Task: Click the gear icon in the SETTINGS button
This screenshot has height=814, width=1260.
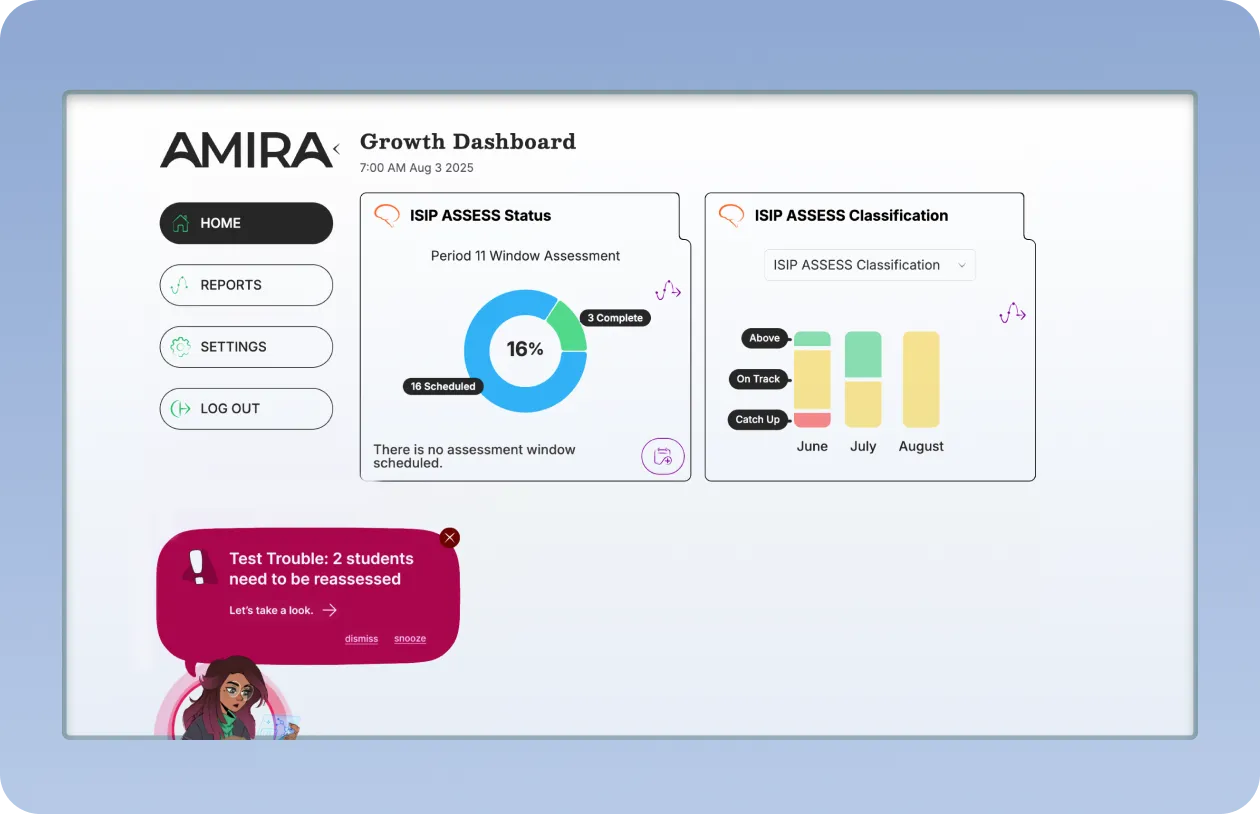Action: point(180,347)
